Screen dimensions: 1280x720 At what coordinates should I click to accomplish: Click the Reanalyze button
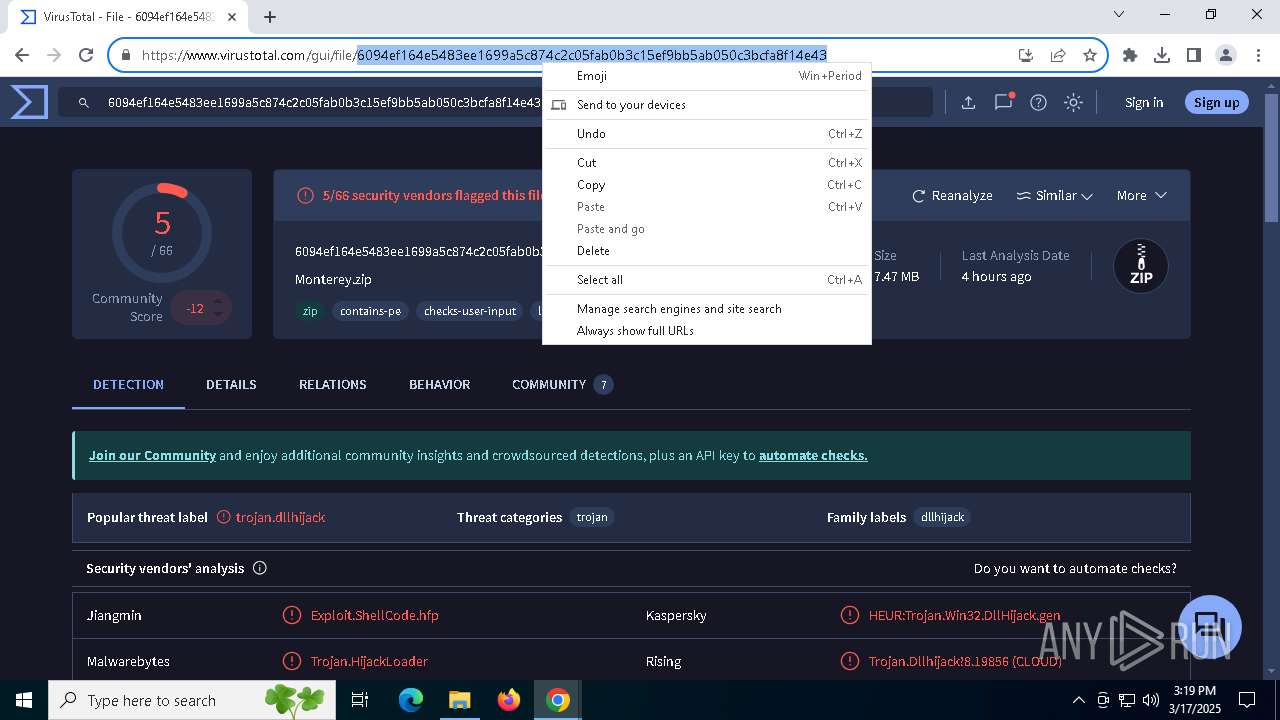pos(952,195)
